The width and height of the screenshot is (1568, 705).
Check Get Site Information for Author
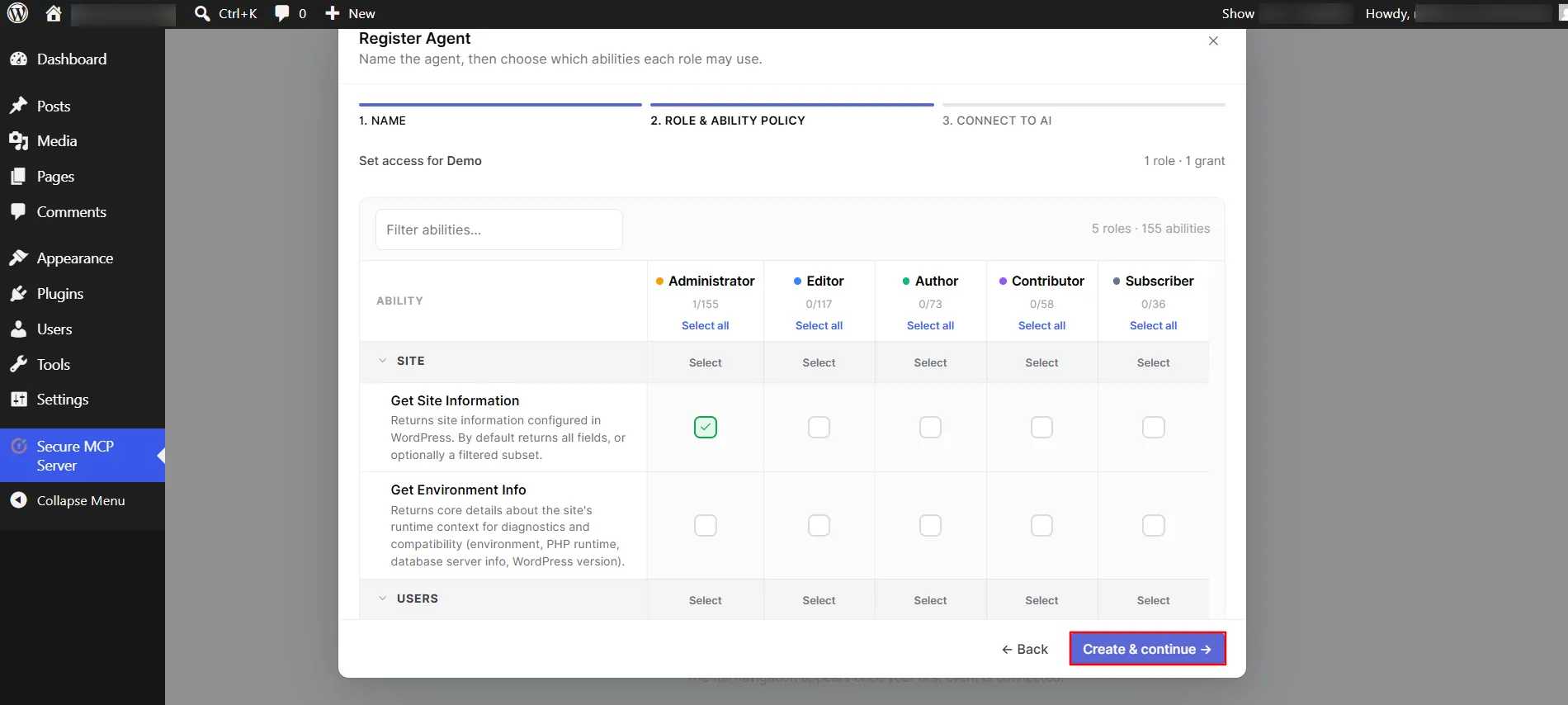[x=930, y=427]
